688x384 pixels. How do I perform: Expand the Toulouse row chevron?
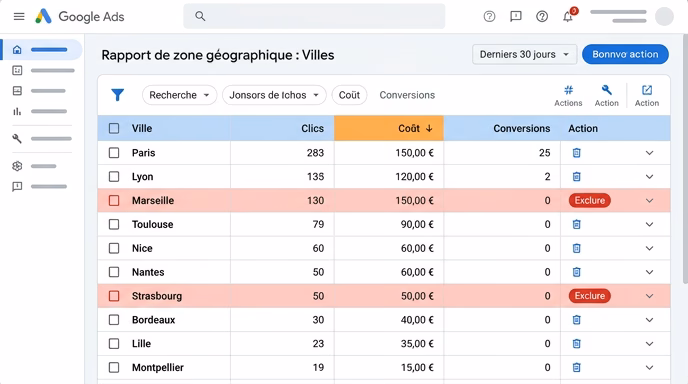coord(649,224)
